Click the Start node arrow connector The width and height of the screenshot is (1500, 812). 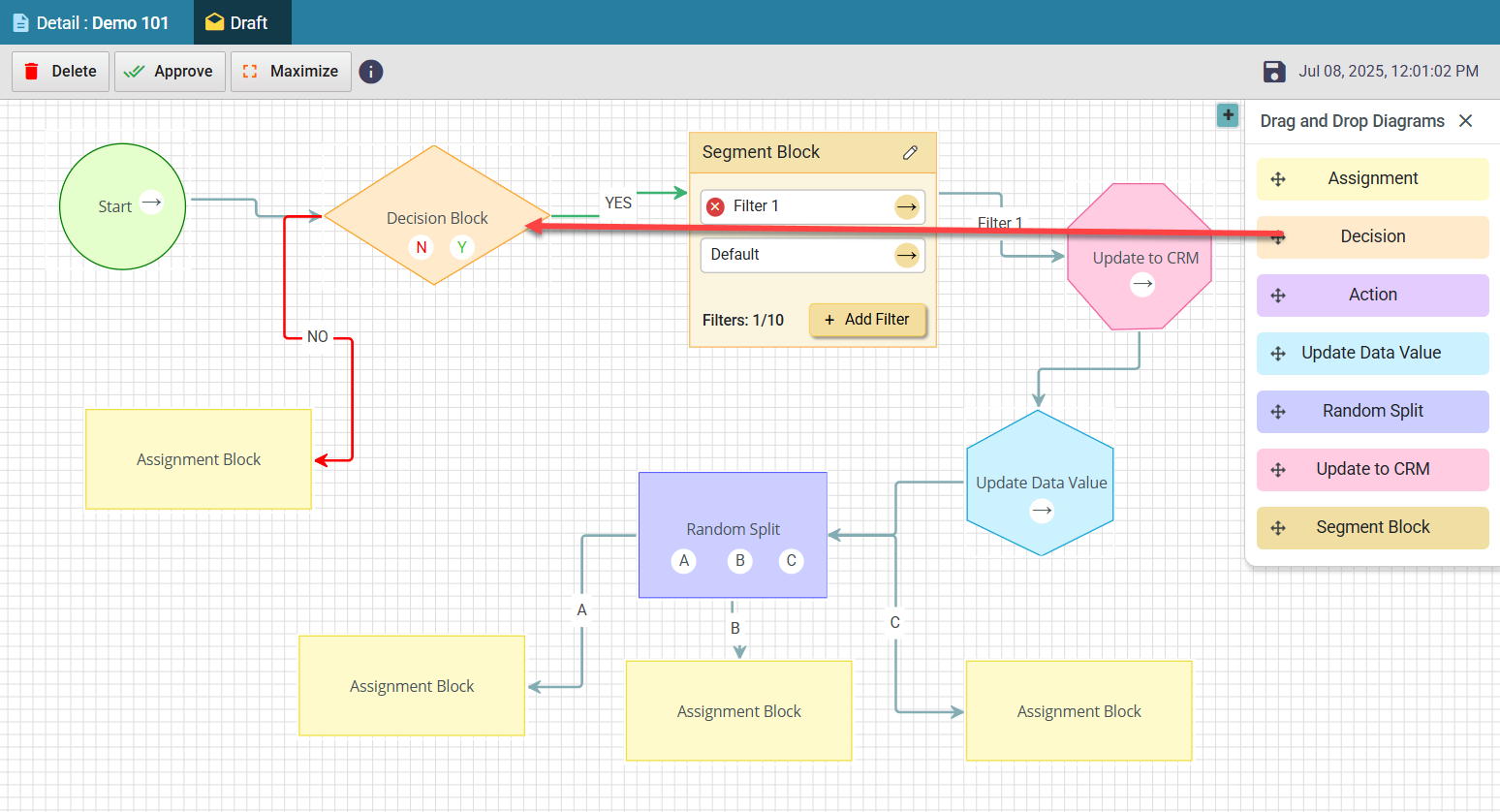pos(151,203)
